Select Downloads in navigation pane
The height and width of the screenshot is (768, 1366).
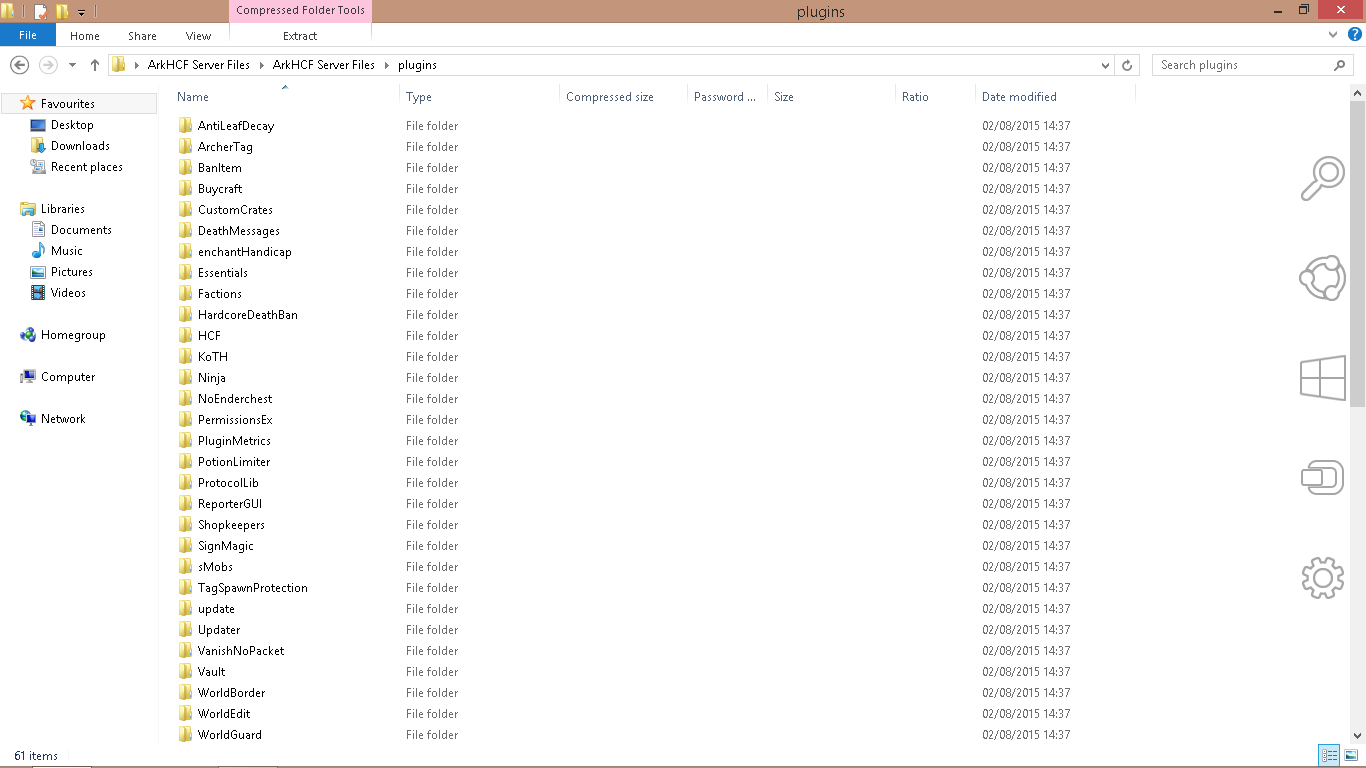click(x=80, y=146)
